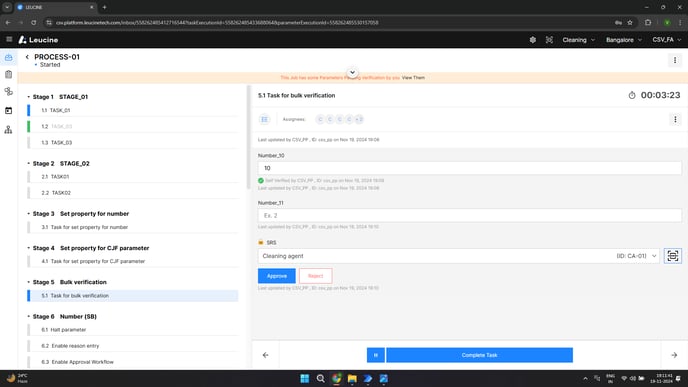The height and width of the screenshot is (387, 688).
Task: Open the task options kebab menu
Action: [675, 119]
